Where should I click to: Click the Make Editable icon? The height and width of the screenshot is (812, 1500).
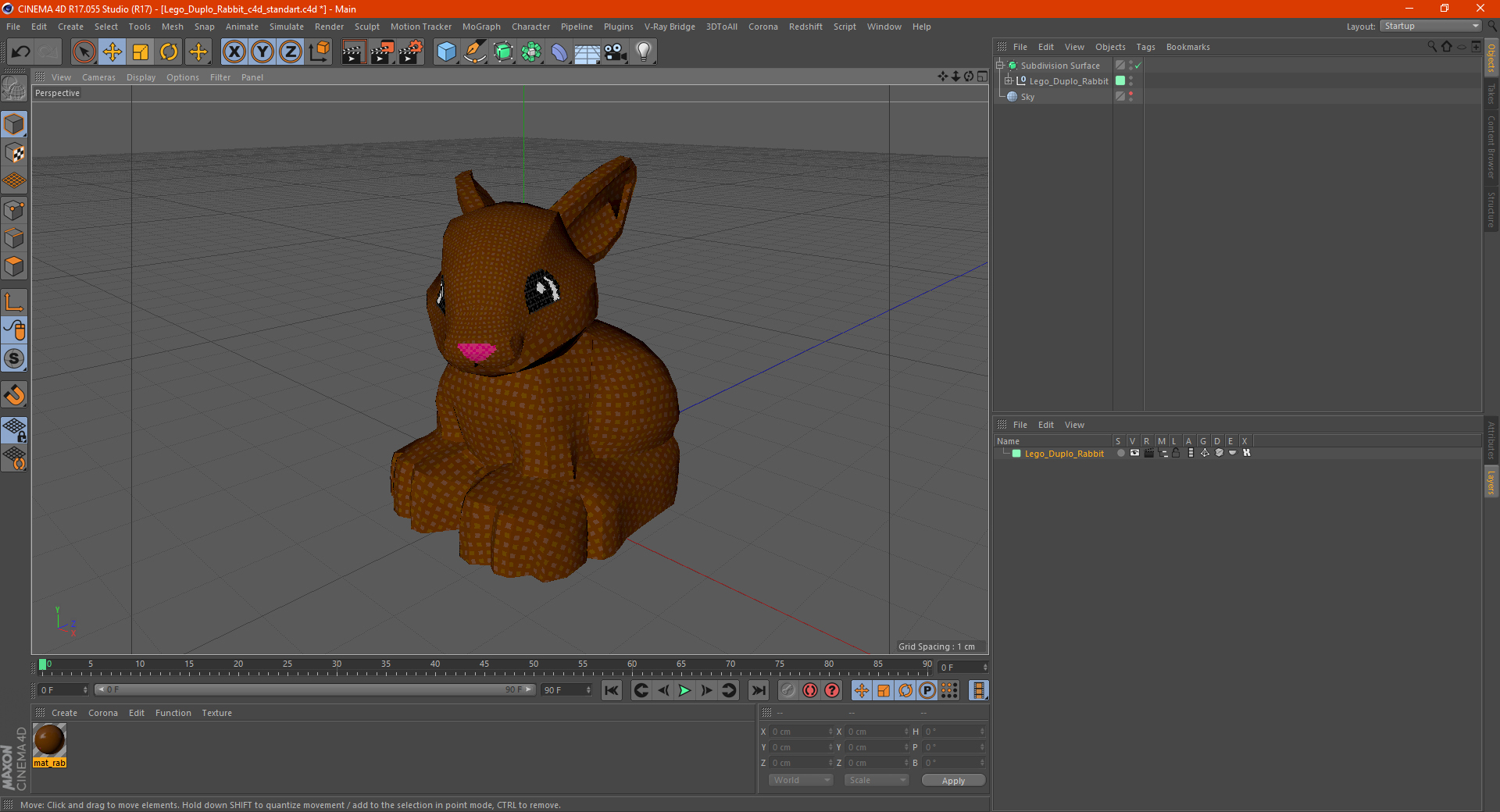tap(14, 90)
